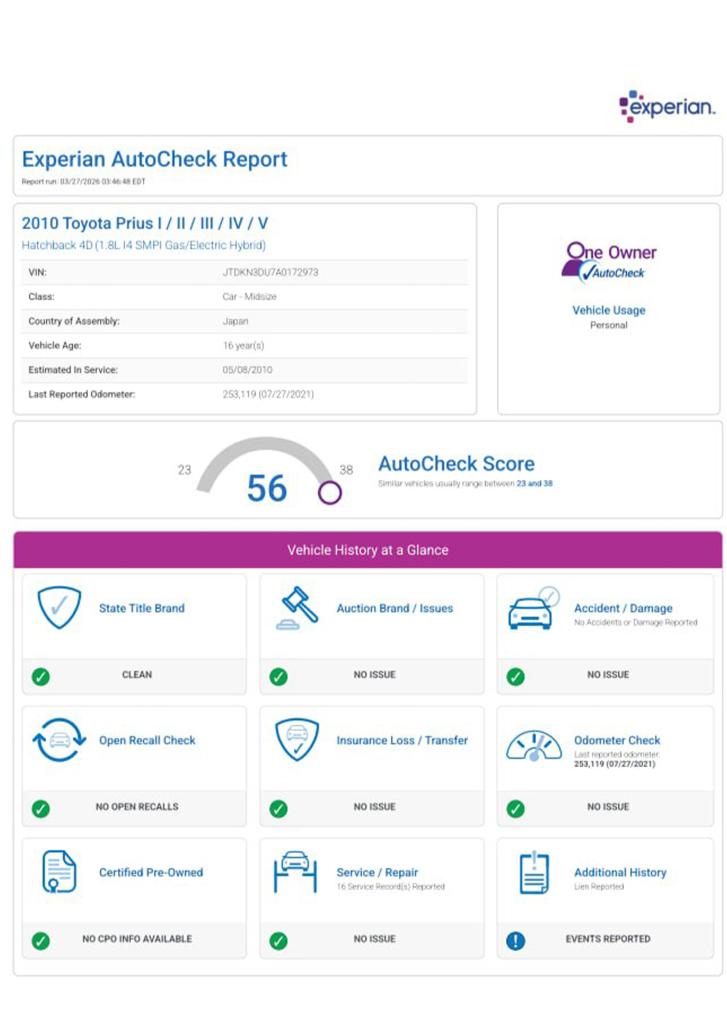
Task: Open the Accident / Damage section link
Action: click(x=622, y=608)
